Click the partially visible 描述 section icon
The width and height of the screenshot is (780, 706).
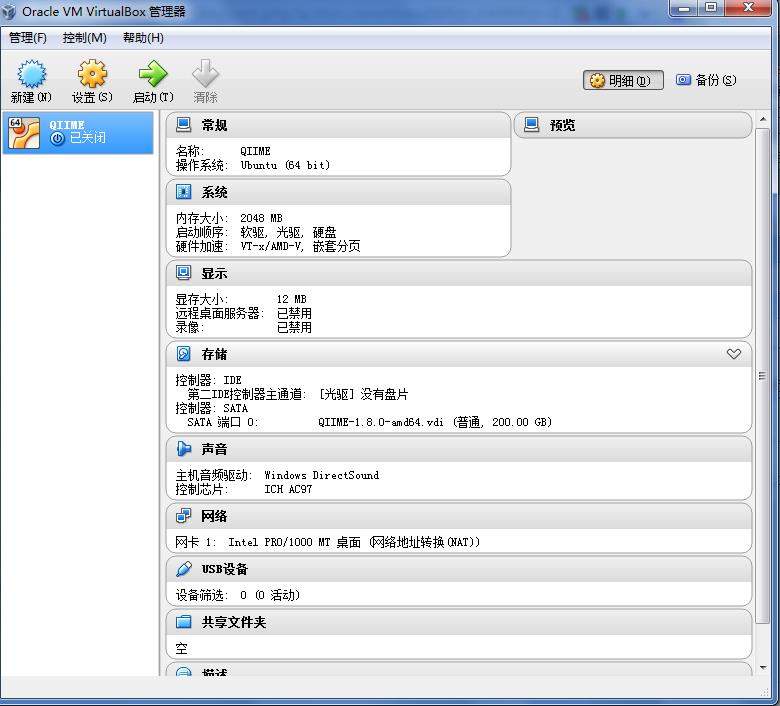pyautogui.click(x=184, y=672)
